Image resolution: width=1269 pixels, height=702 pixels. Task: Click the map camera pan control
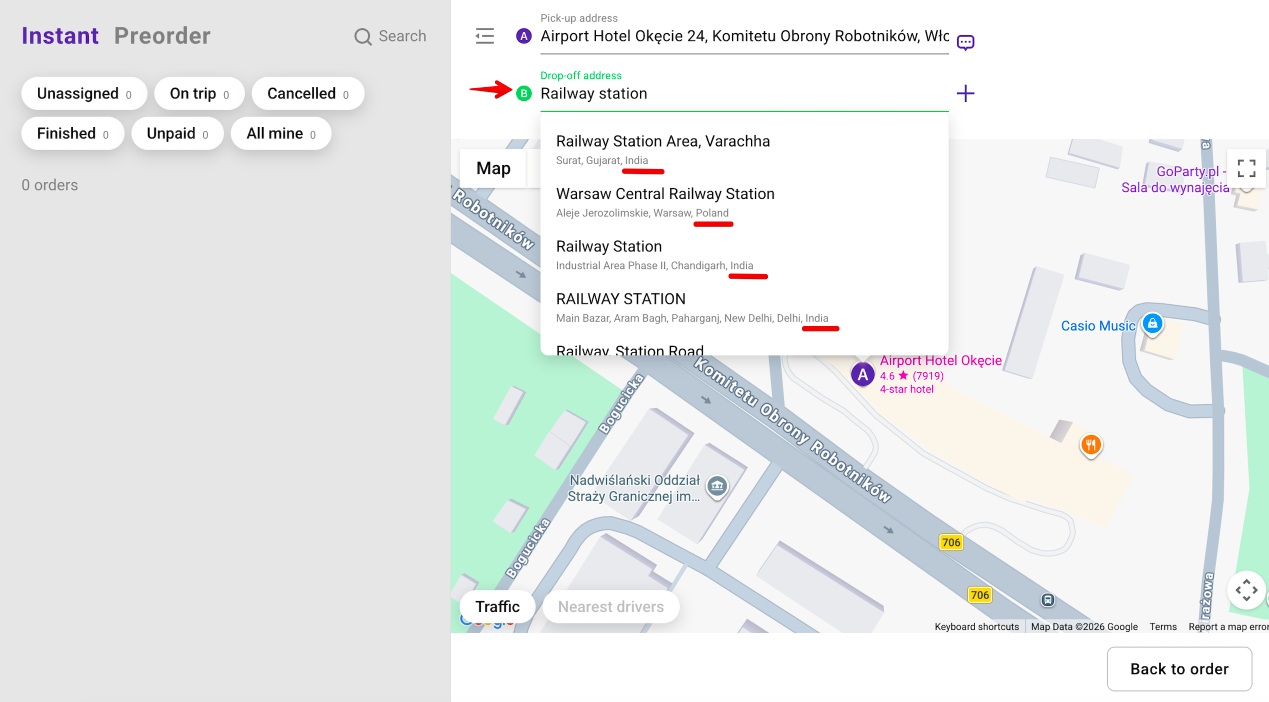click(1246, 590)
